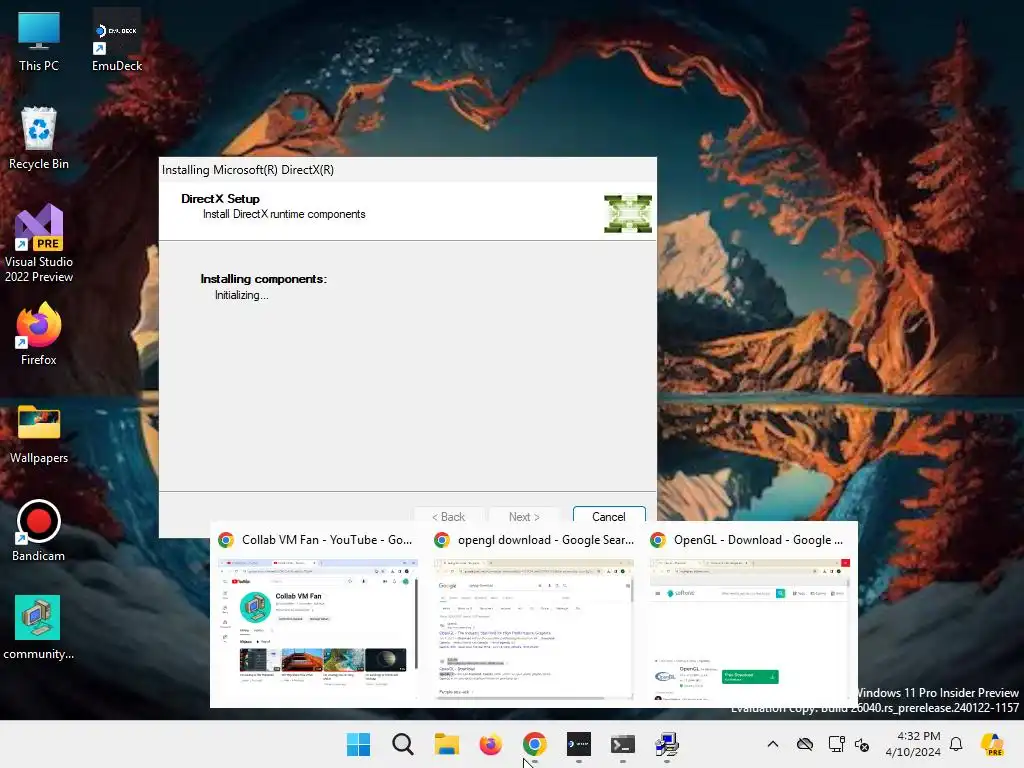Click the Back button in DirectX Setup

[x=449, y=517]
